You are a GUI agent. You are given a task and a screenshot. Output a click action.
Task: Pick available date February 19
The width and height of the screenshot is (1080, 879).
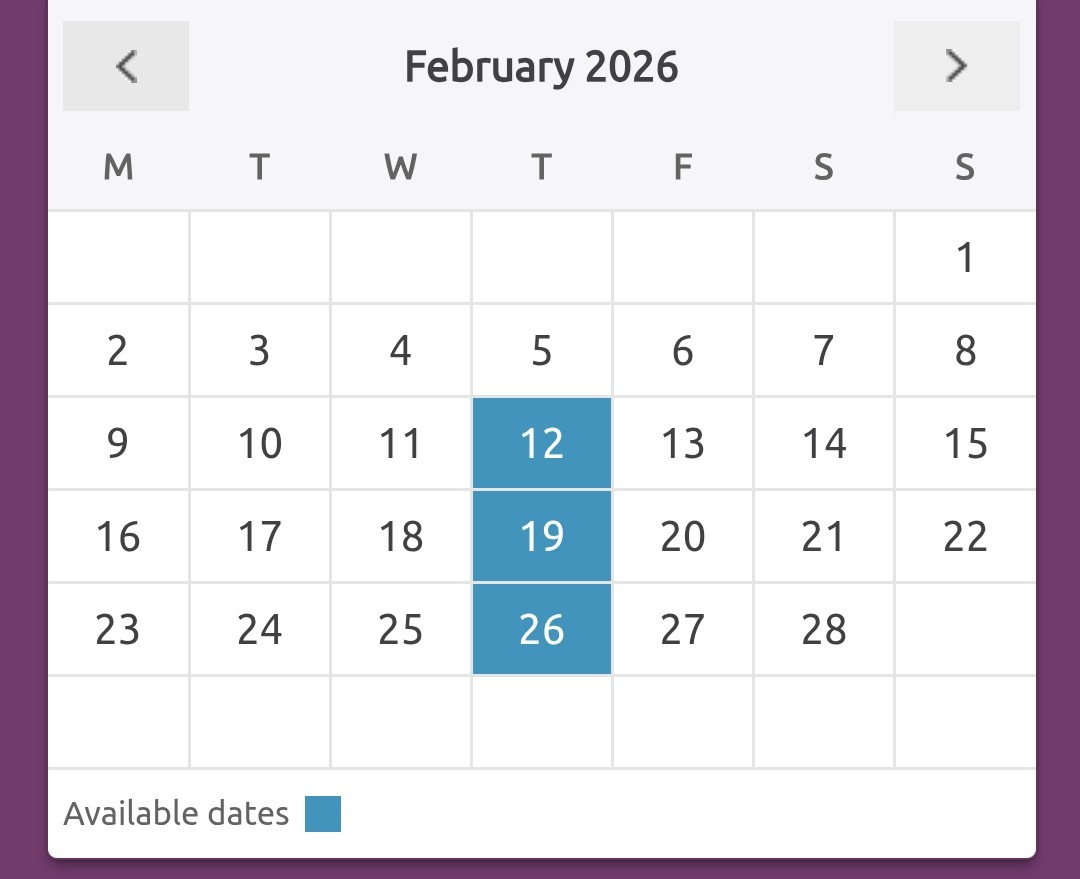click(x=542, y=536)
